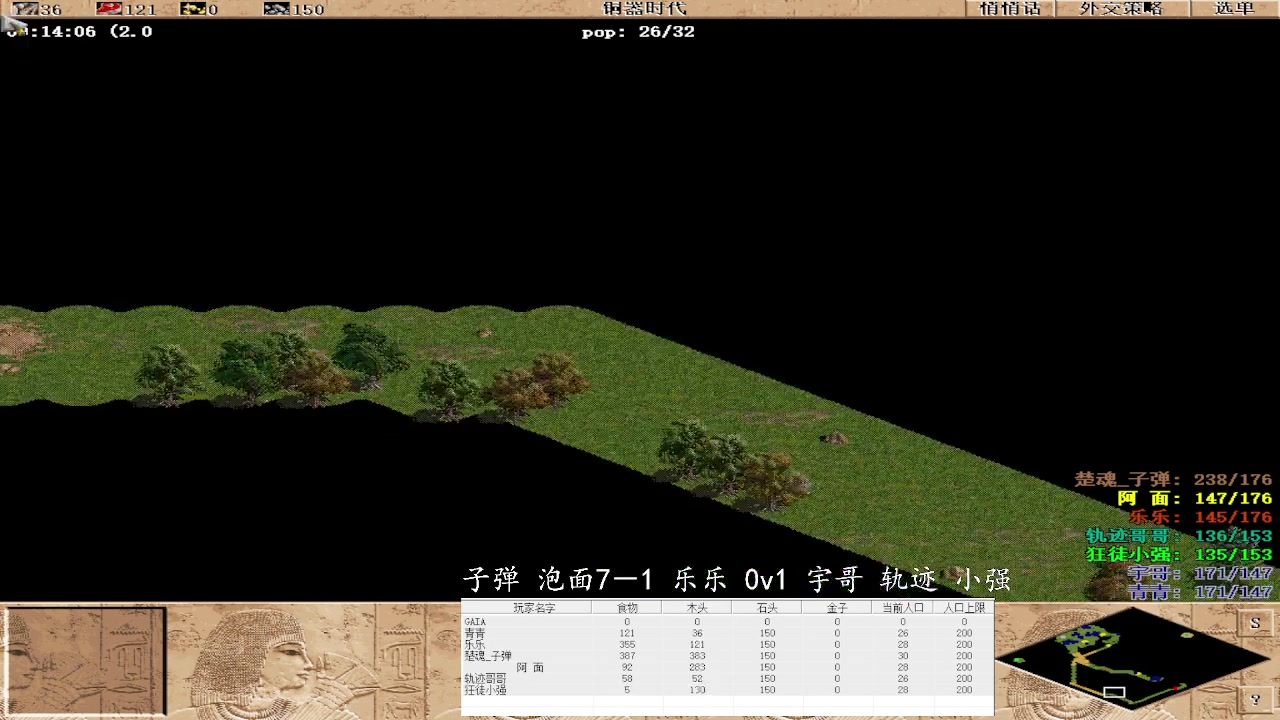Image resolution: width=1280 pixels, height=720 pixels.
Task: Select the GAIA row name in table
Action: point(475,622)
